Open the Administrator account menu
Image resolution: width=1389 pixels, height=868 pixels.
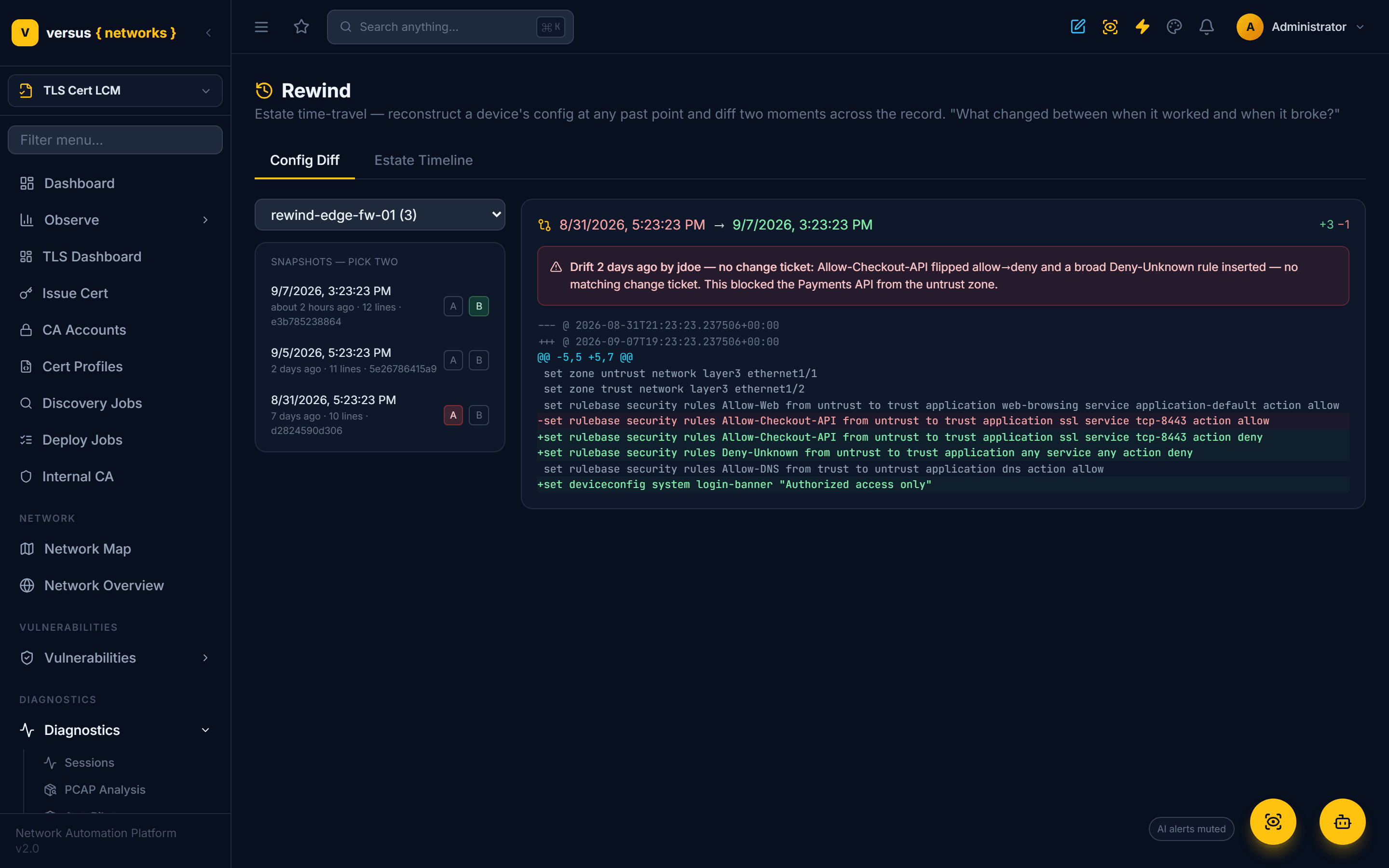1301,27
